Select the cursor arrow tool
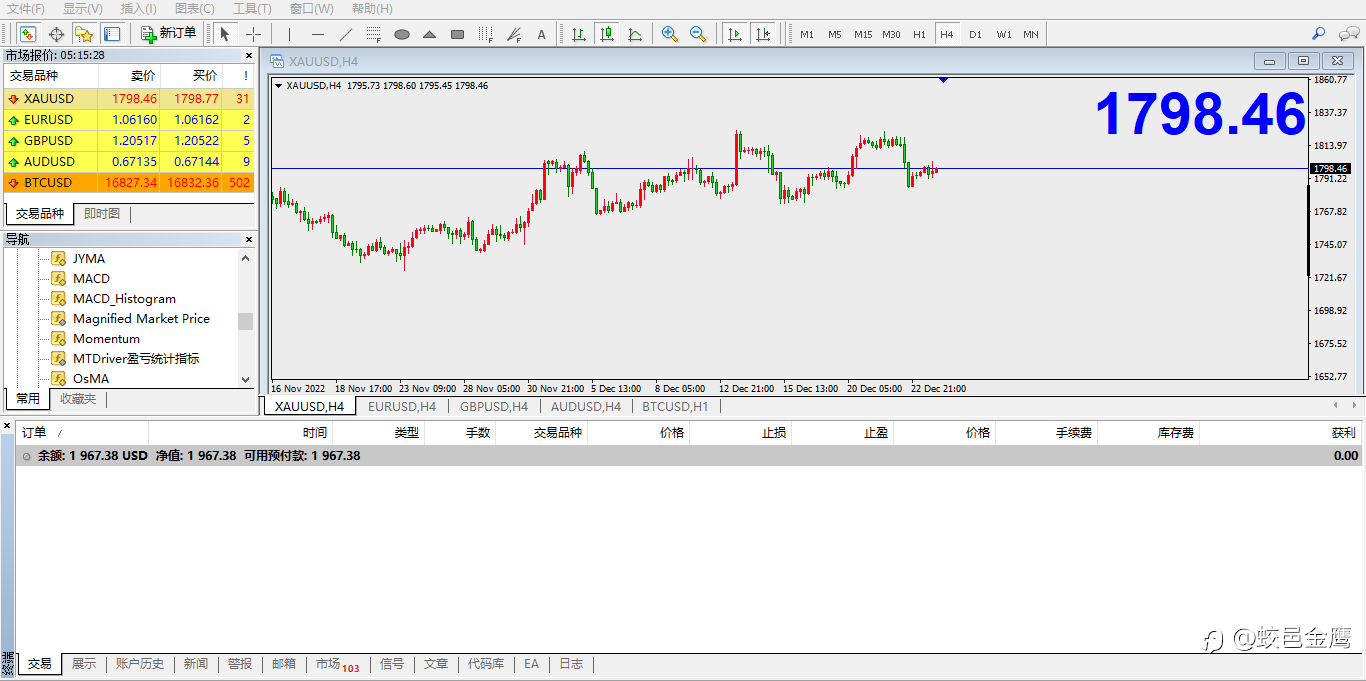This screenshot has width=1366, height=681. (x=225, y=34)
